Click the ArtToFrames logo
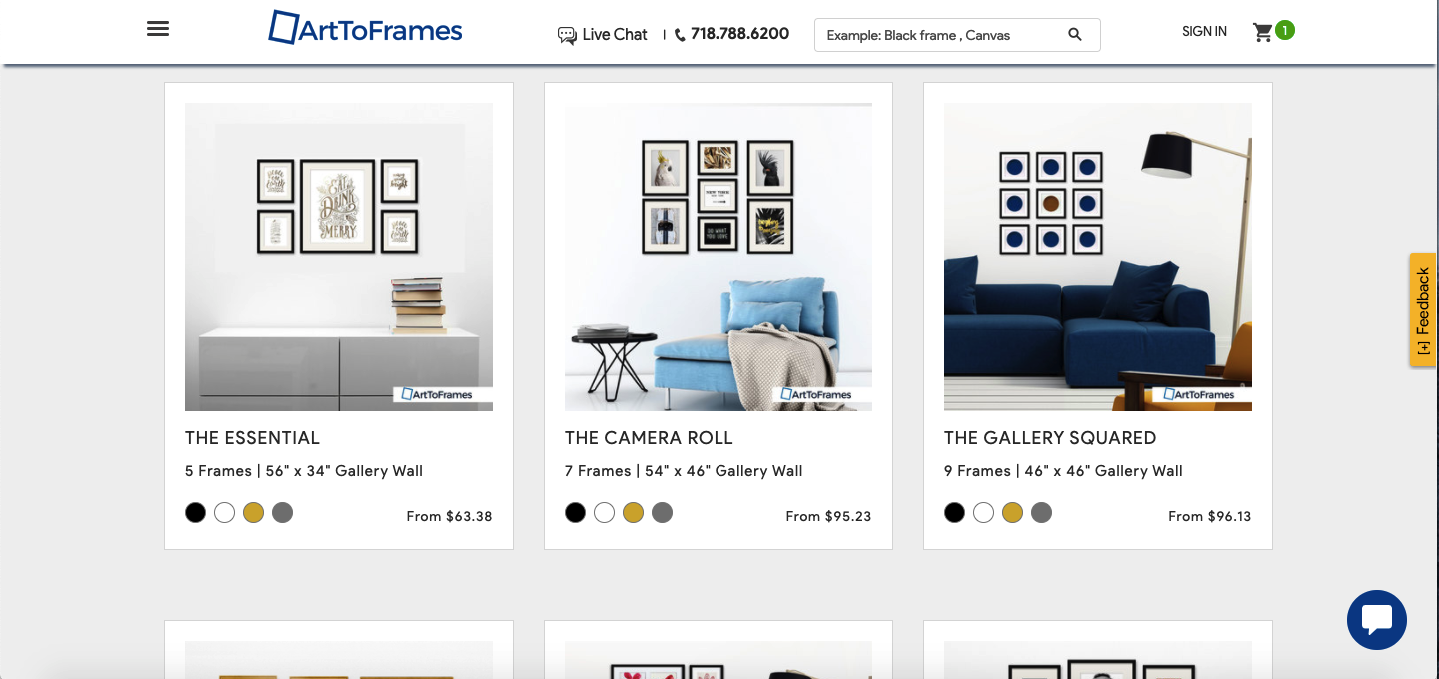 coord(365,28)
